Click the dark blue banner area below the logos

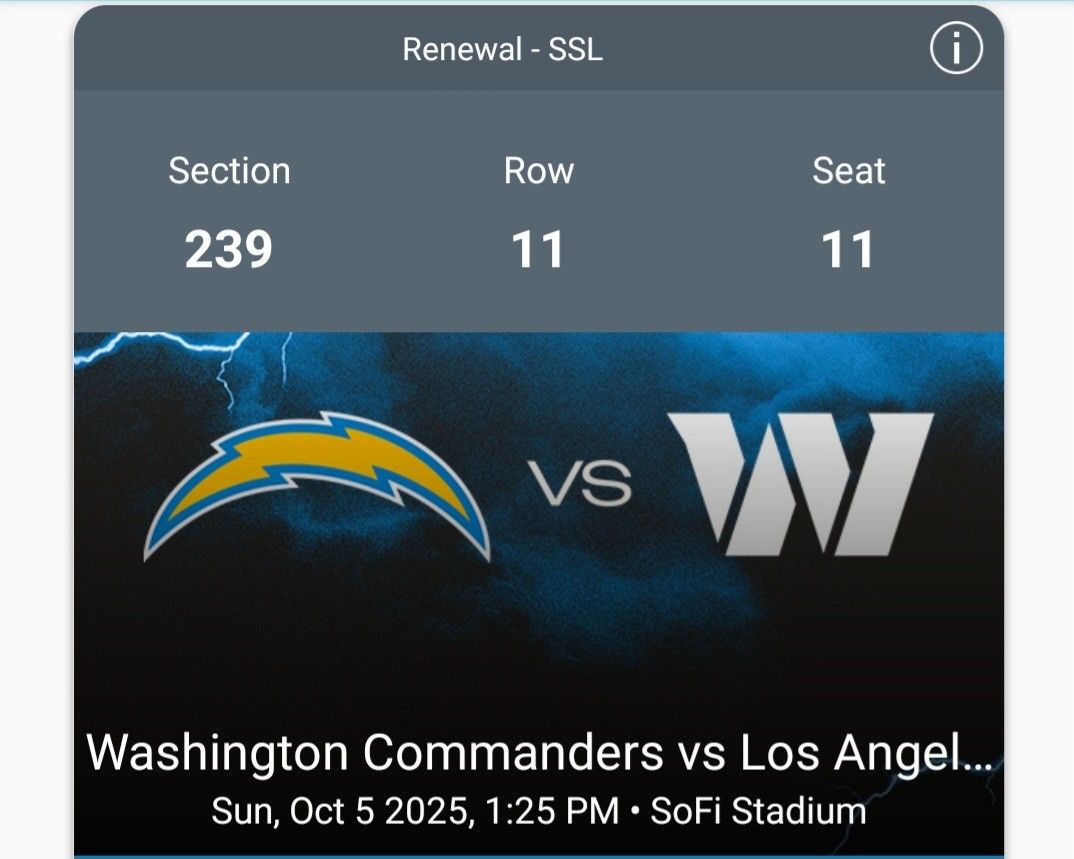(540, 640)
